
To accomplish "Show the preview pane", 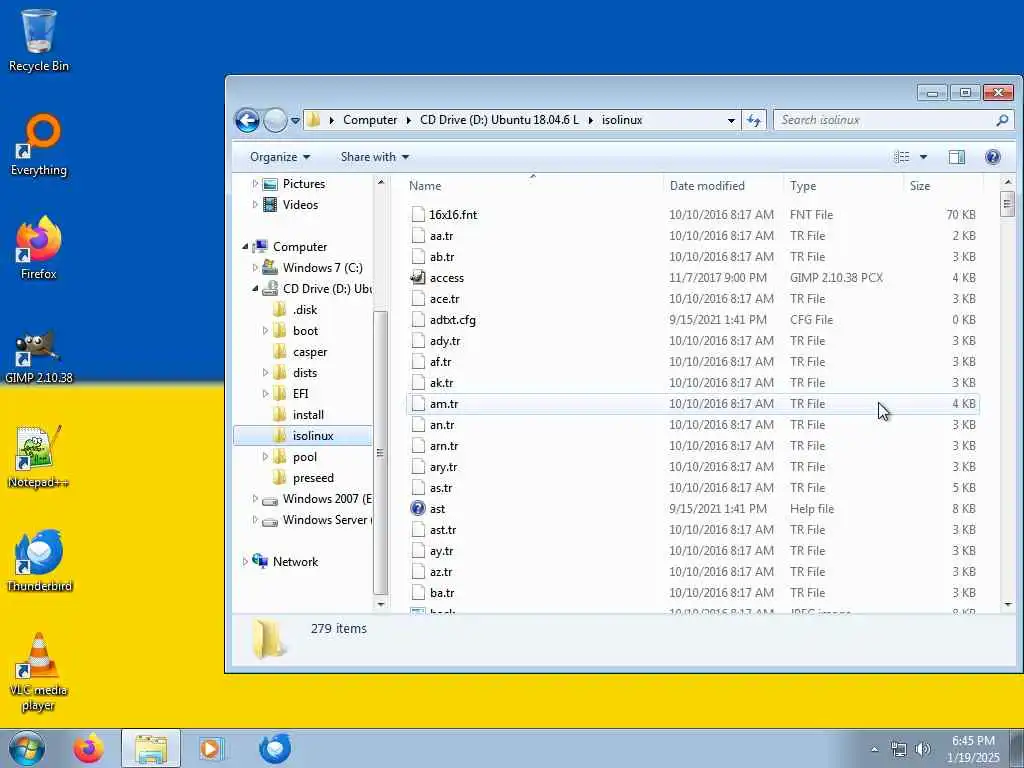I will coord(957,157).
